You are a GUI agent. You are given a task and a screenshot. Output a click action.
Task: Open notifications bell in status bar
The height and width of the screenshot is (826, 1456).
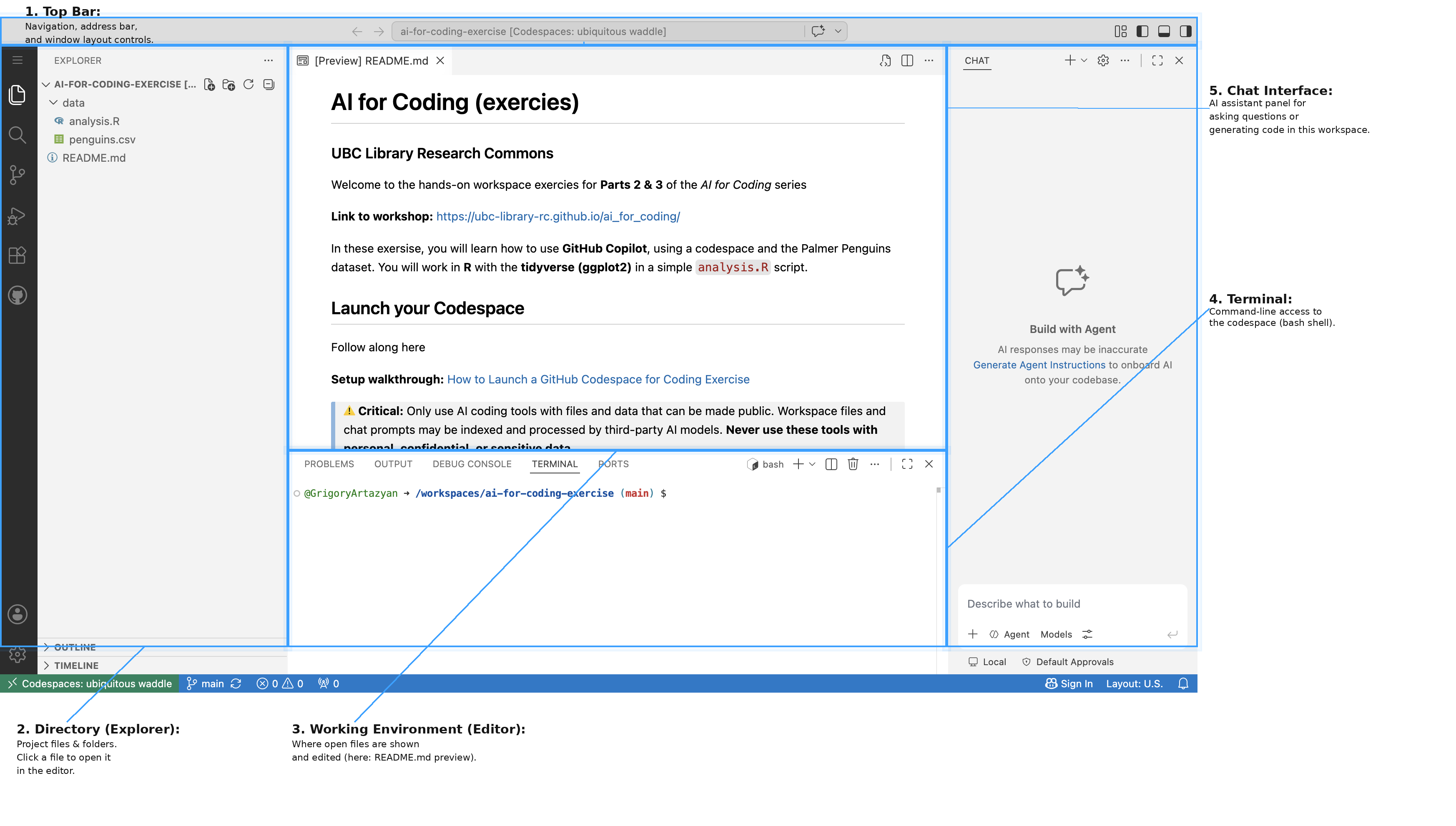(1182, 683)
